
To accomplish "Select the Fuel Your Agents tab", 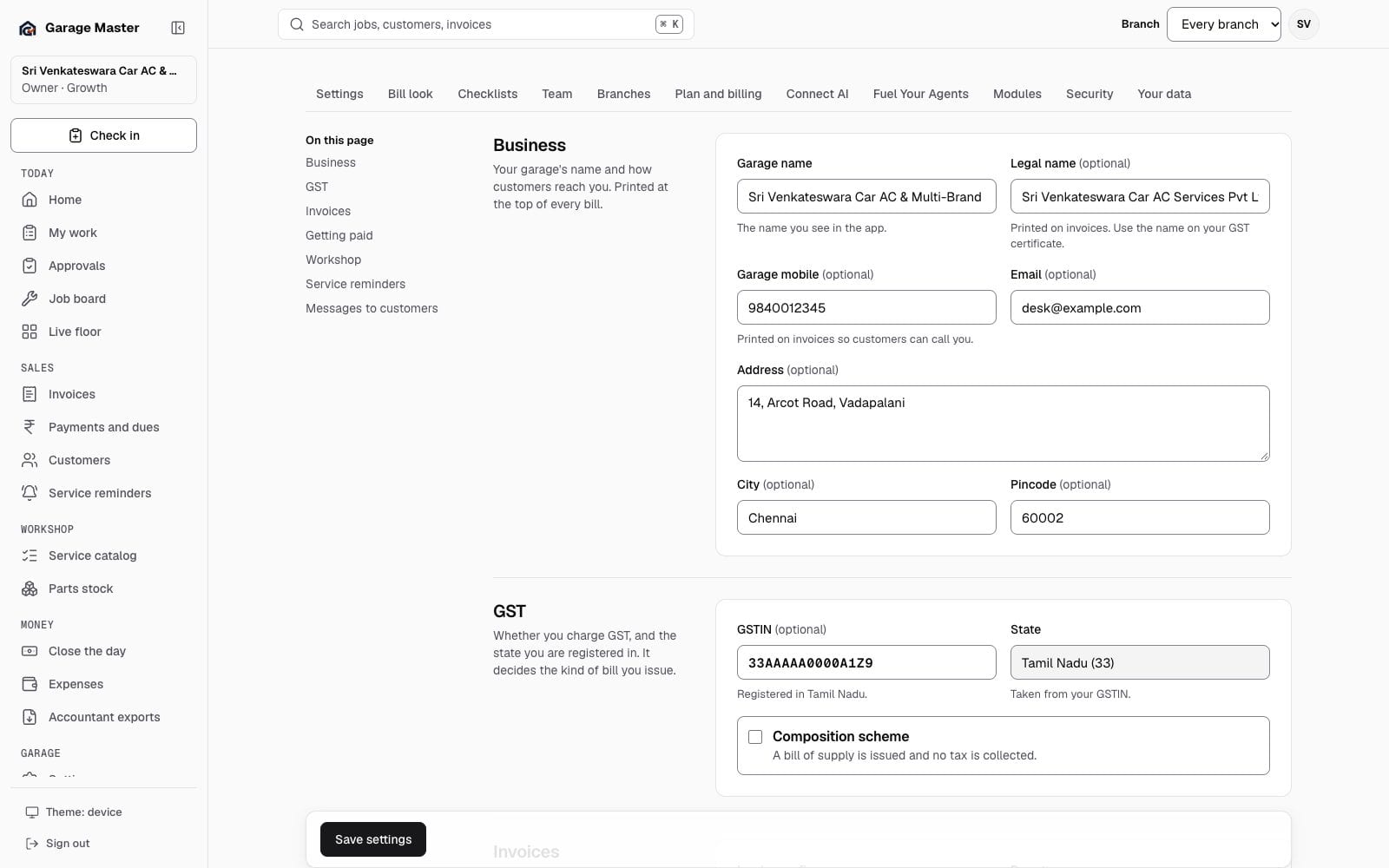I will pyautogui.click(x=921, y=94).
